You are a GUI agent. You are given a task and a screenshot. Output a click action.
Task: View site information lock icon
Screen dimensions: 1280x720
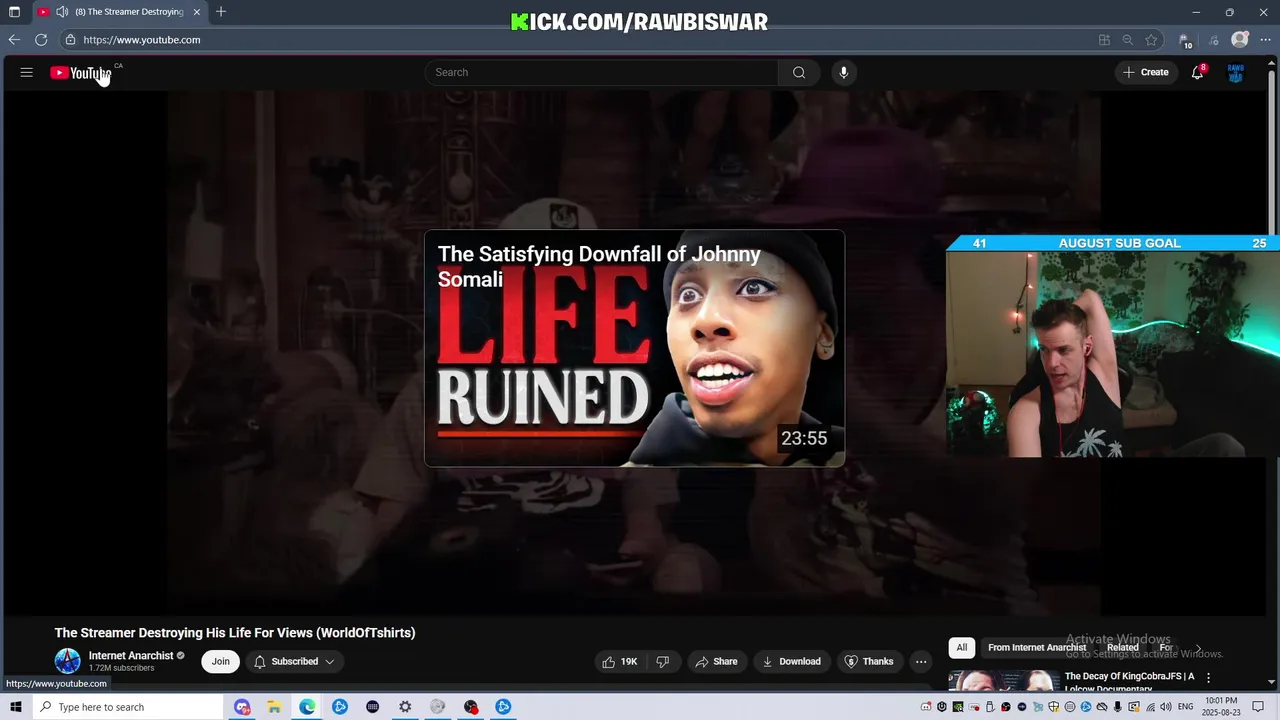[70, 40]
